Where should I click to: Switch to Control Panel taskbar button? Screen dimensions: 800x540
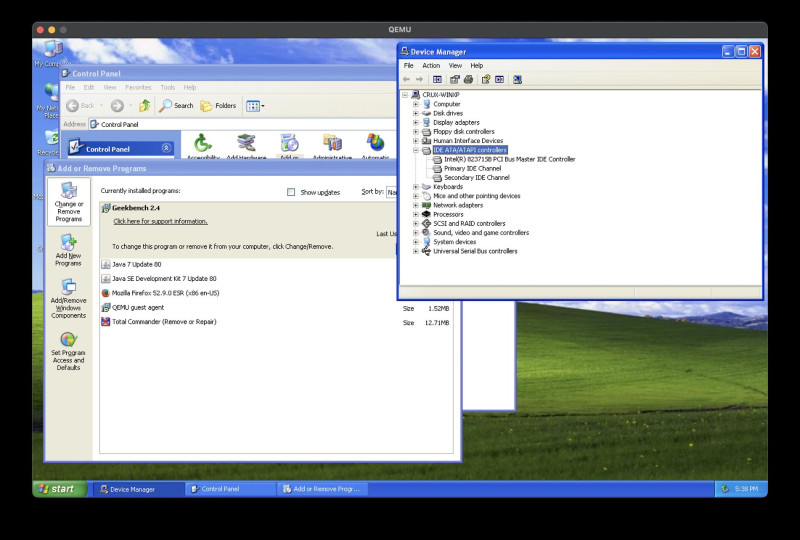coord(230,489)
